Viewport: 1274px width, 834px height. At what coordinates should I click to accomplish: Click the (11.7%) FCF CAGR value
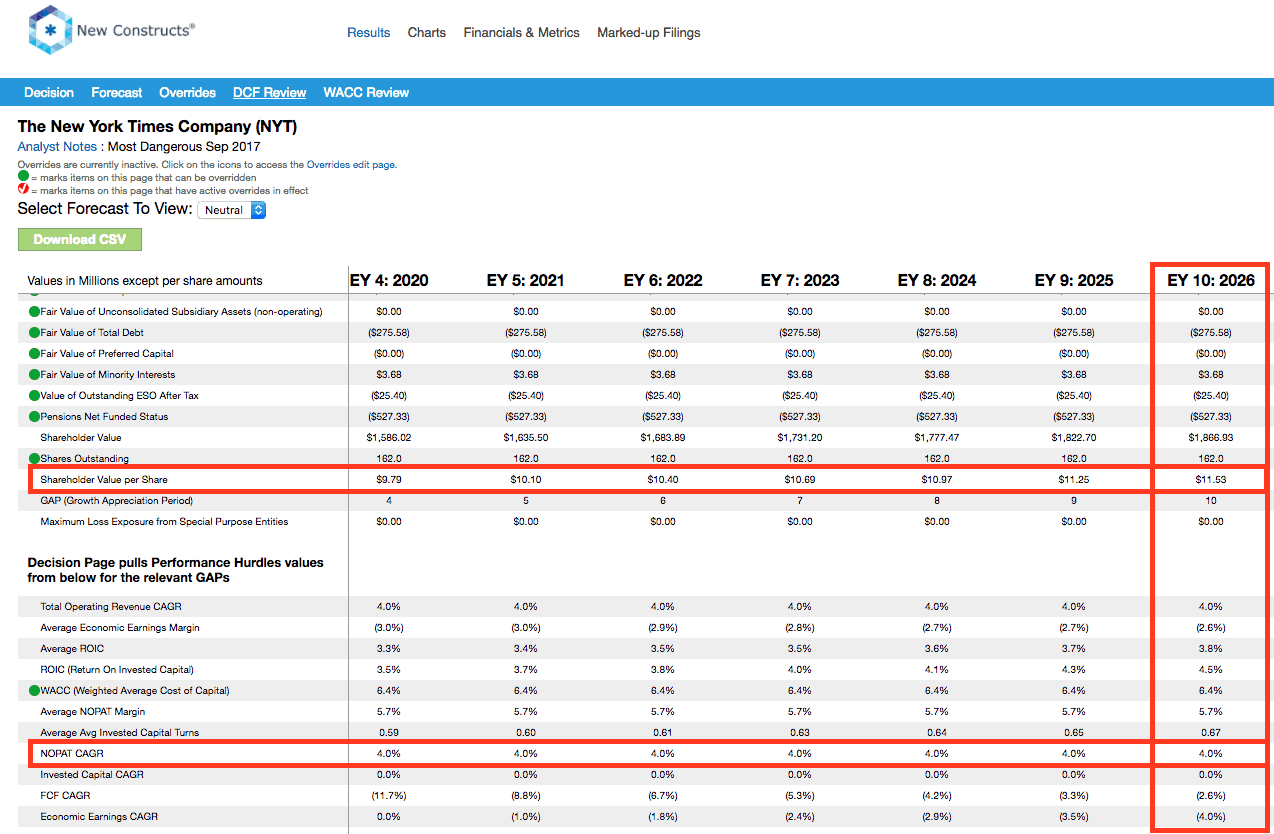coord(389,796)
